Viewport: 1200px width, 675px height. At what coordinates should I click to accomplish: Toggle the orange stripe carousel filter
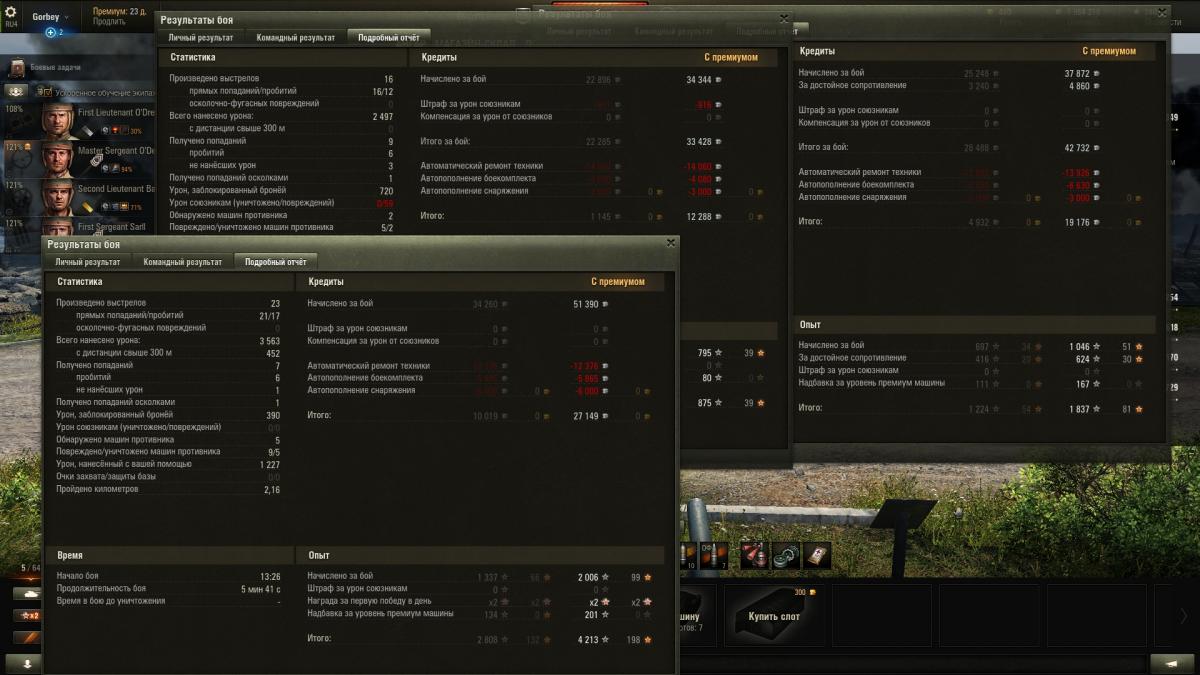click(27, 636)
